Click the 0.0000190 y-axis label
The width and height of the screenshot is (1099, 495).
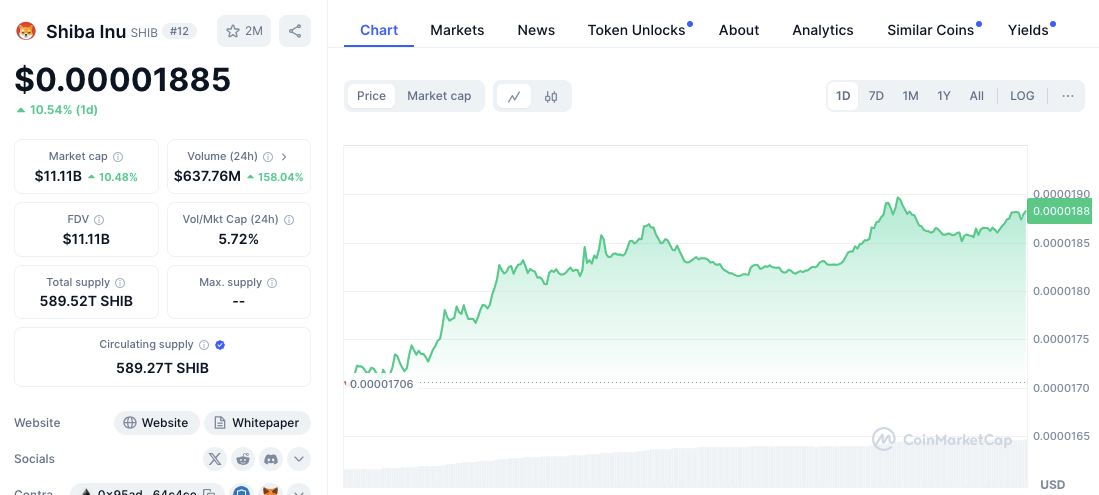coord(1061,194)
